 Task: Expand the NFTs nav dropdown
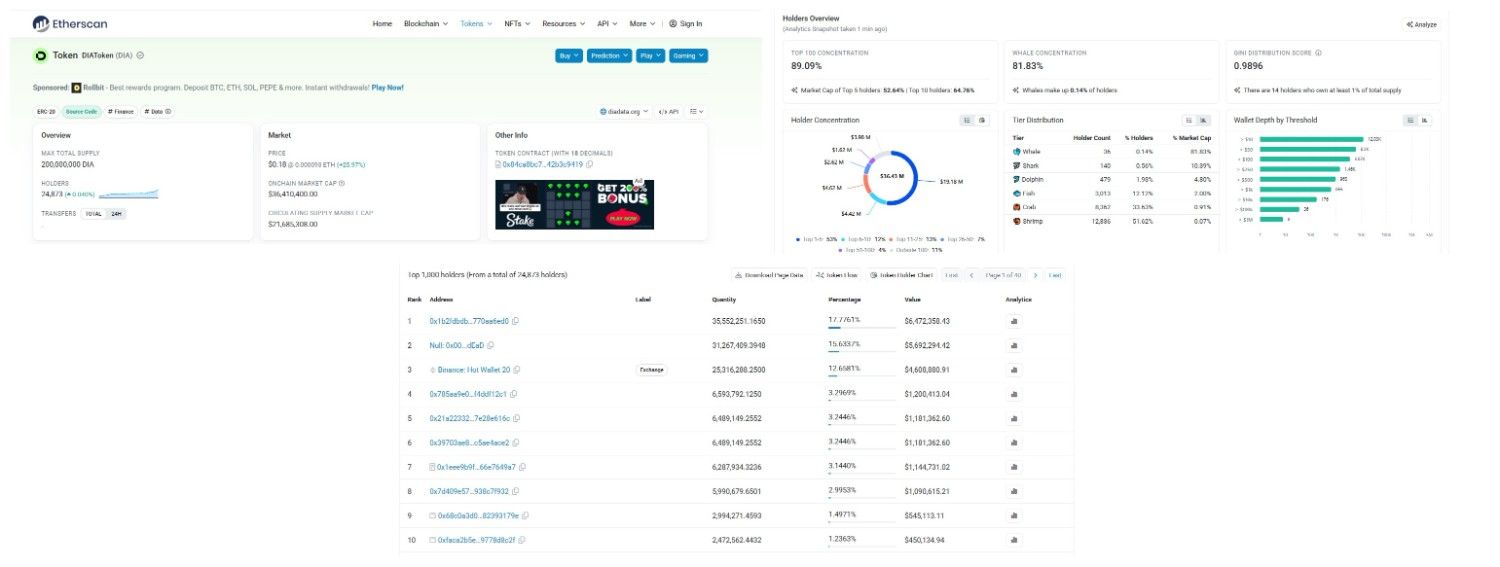[x=518, y=23]
